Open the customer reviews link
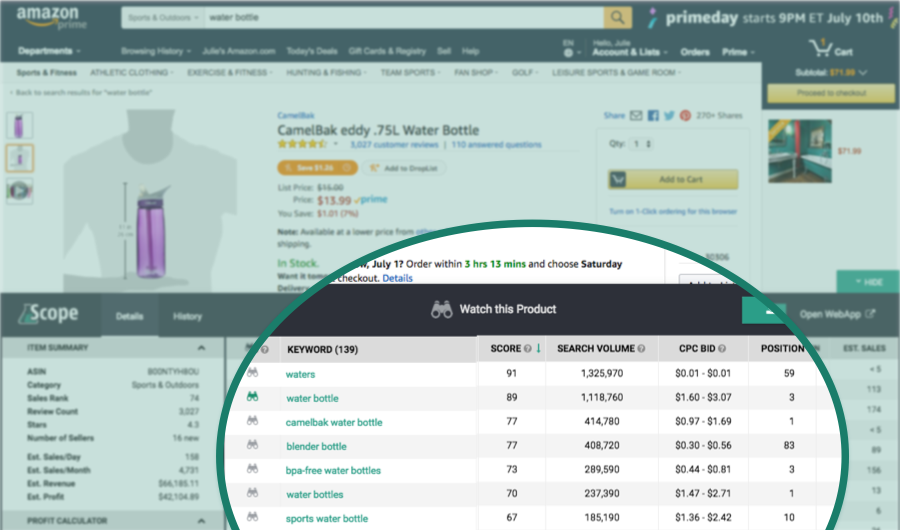This screenshot has width=900, height=530. (394, 145)
